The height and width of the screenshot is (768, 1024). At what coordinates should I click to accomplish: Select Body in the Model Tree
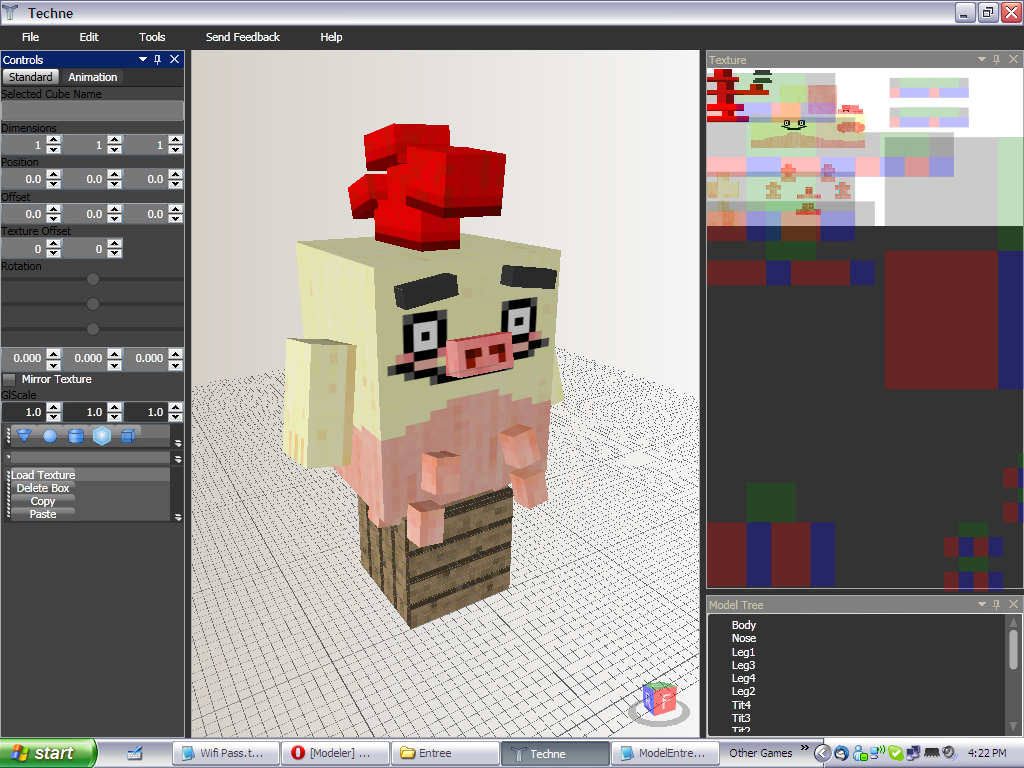[x=744, y=625]
